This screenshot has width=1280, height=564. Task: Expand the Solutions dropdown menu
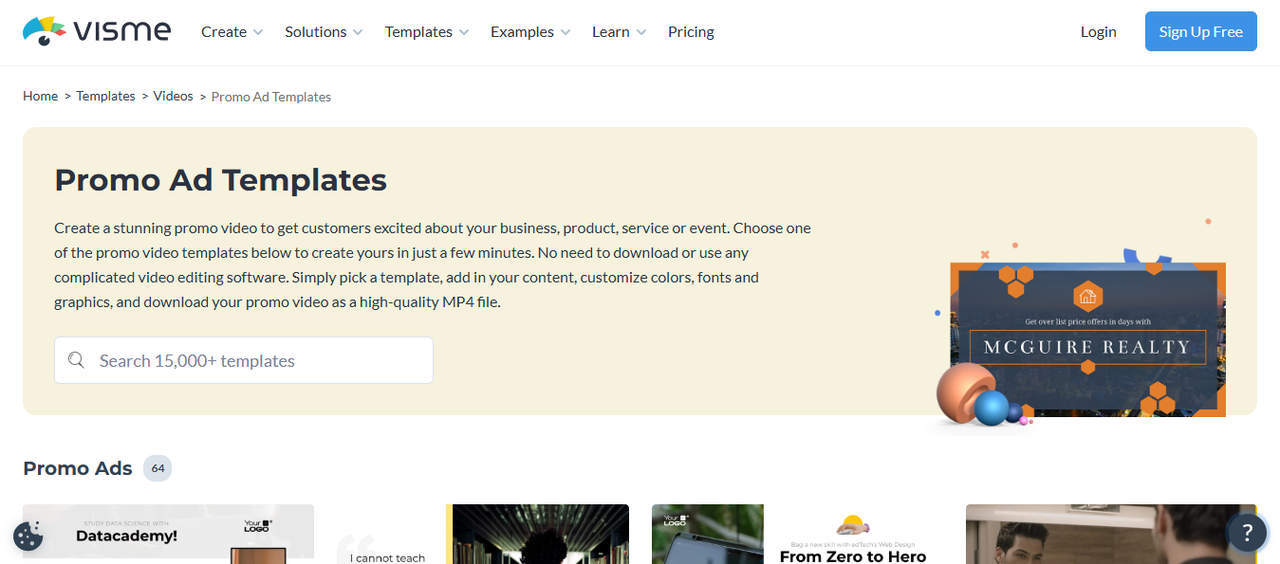click(323, 32)
